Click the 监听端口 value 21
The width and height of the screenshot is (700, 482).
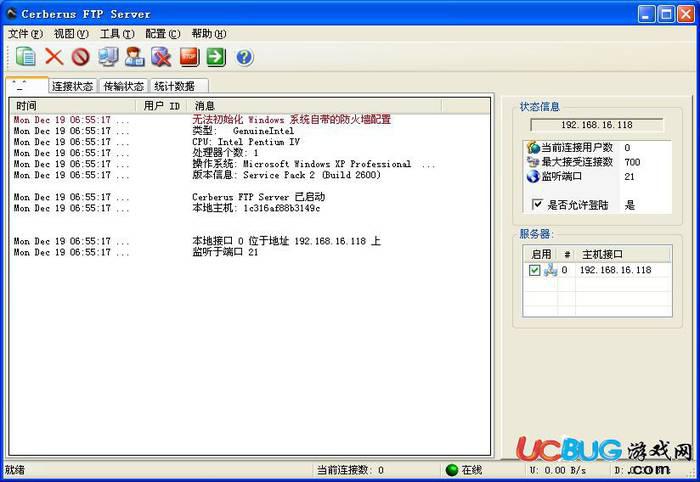coord(629,177)
